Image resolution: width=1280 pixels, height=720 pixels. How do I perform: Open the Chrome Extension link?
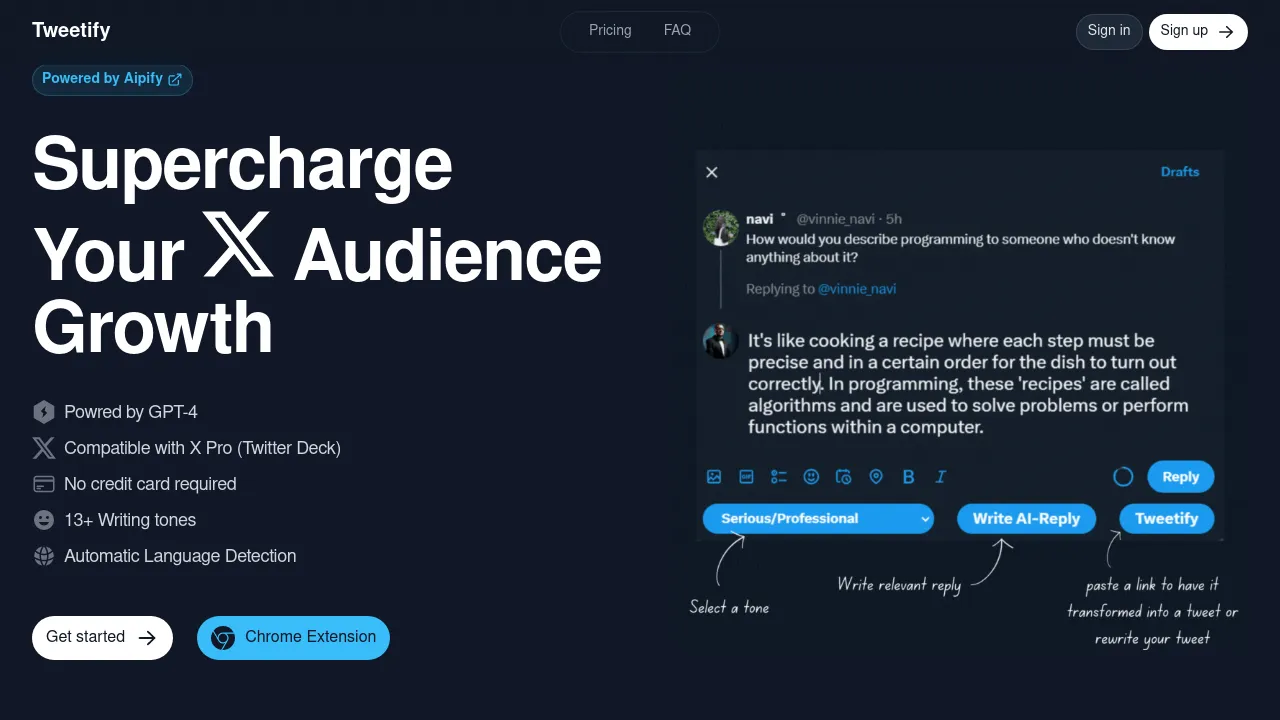pos(293,638)
